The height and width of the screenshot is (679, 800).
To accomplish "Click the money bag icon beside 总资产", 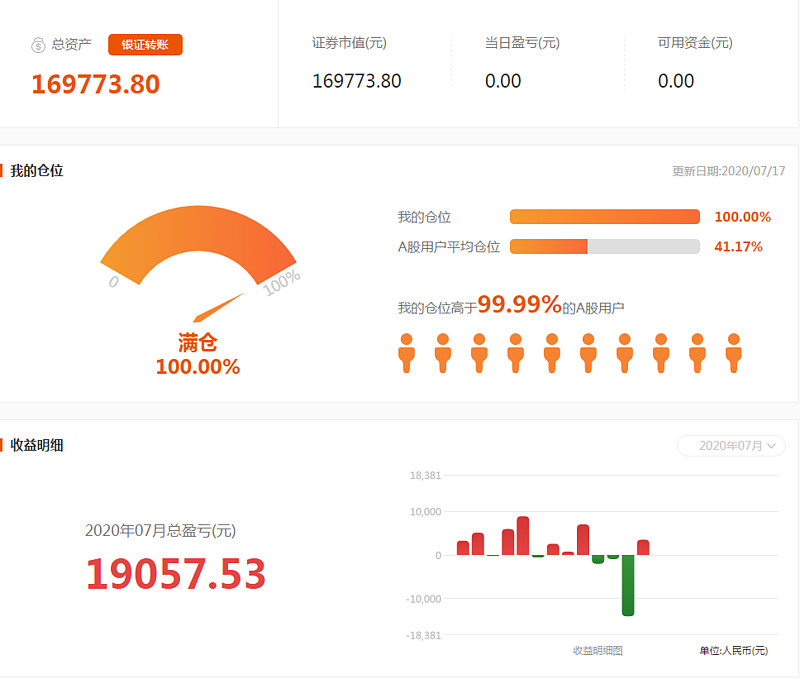I will click(38, 45).
